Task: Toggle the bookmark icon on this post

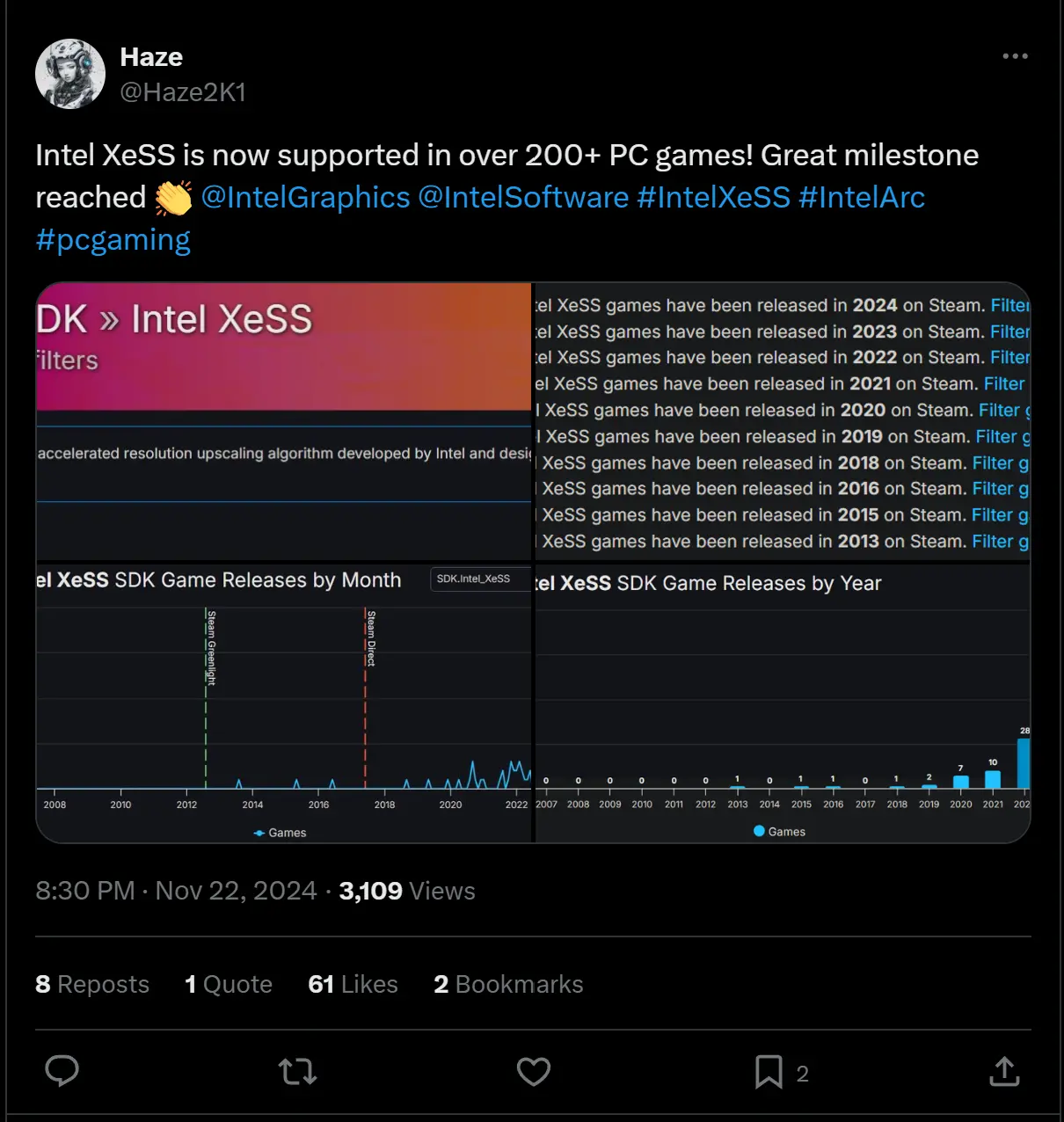Action: (769, 1072)
